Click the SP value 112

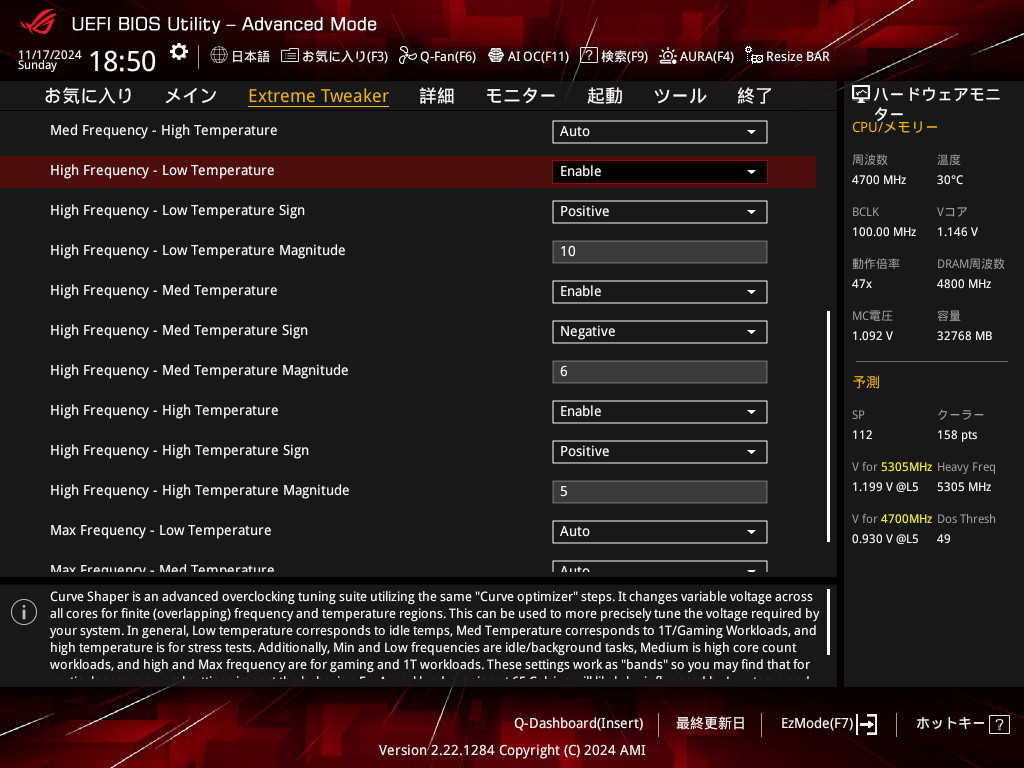[862, 435]
